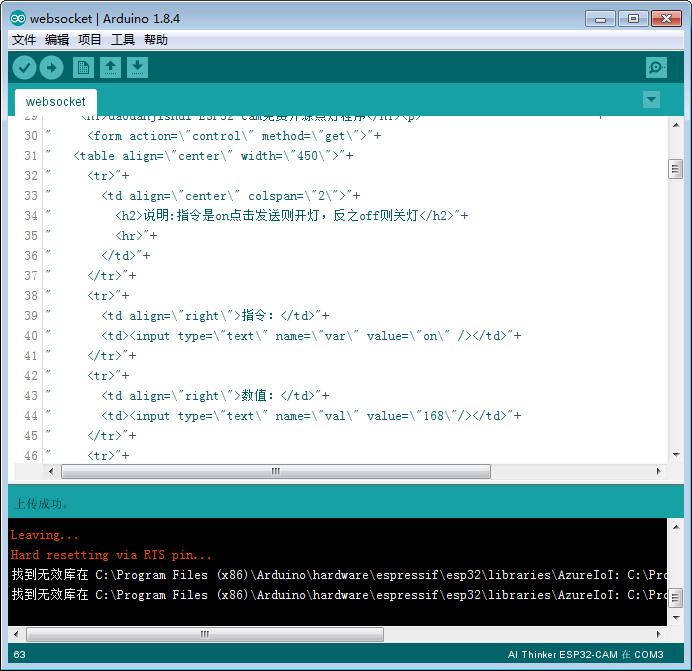Click line number 37 in gutter

(x=31, y=276)
